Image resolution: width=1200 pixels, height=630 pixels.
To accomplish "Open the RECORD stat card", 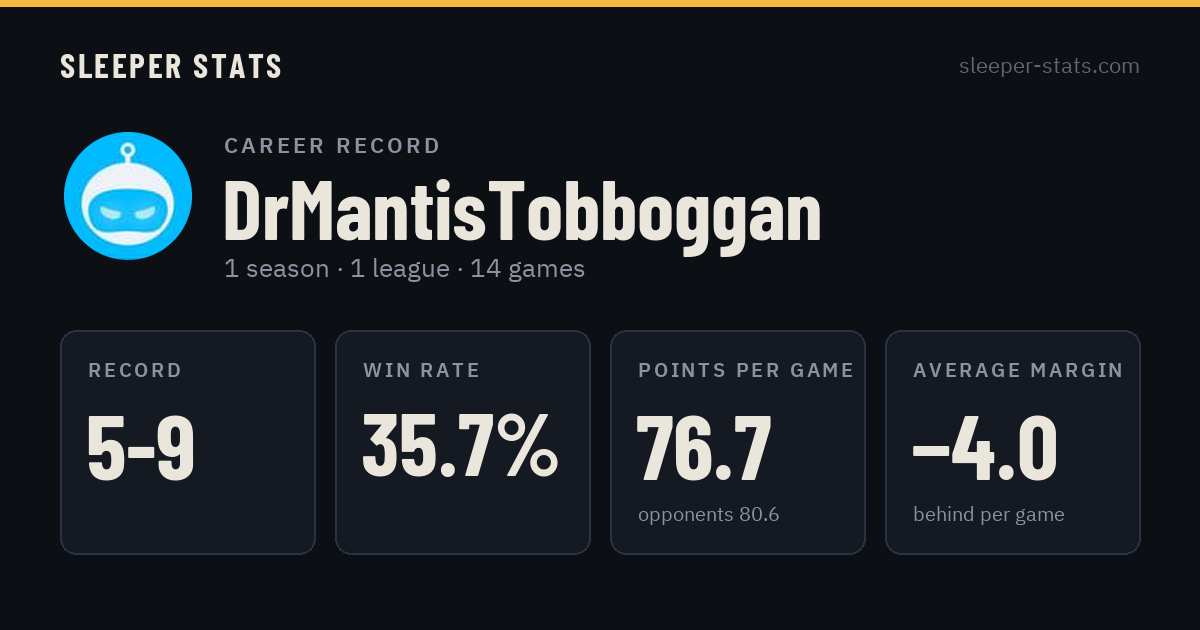I will (x=188, y=442).
